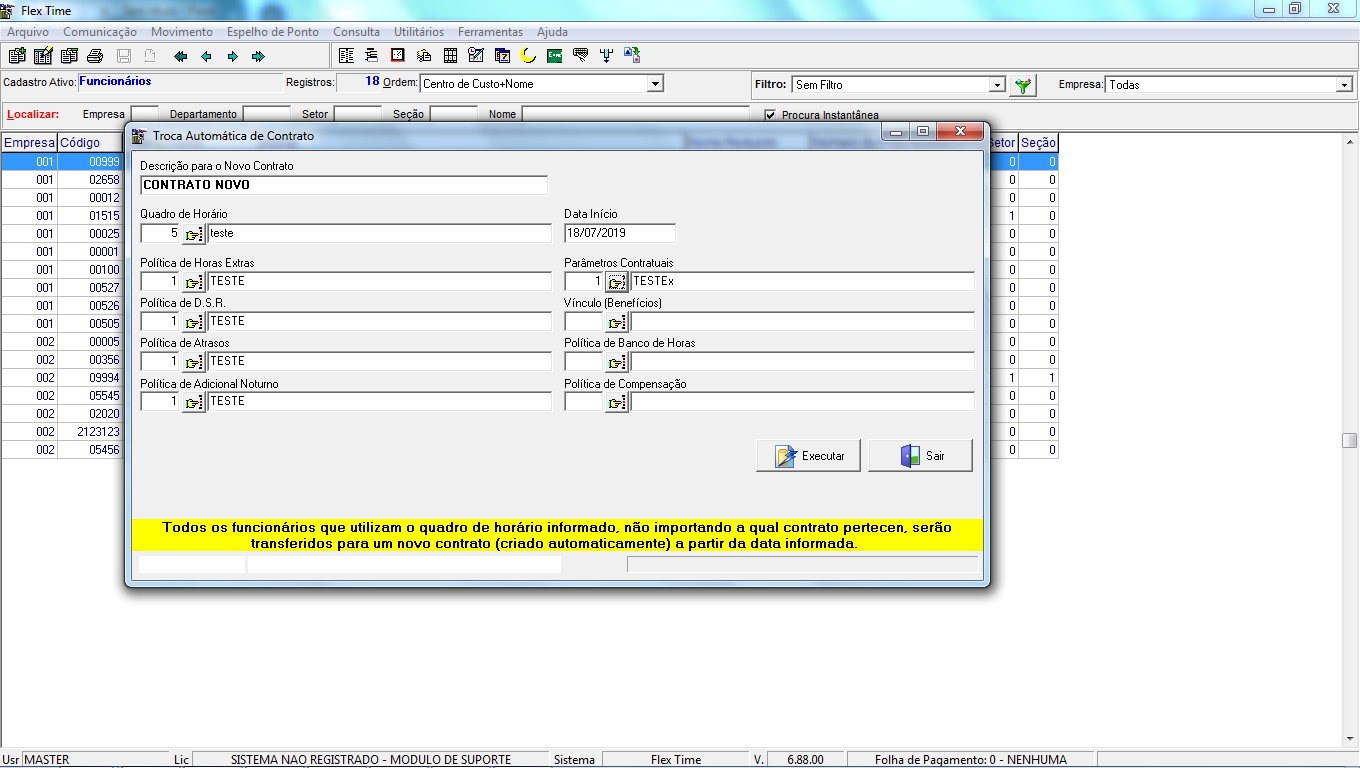Open the Espelho de Ponto menu
This screenshot has height=768, width=1360.
pos(273,32)
